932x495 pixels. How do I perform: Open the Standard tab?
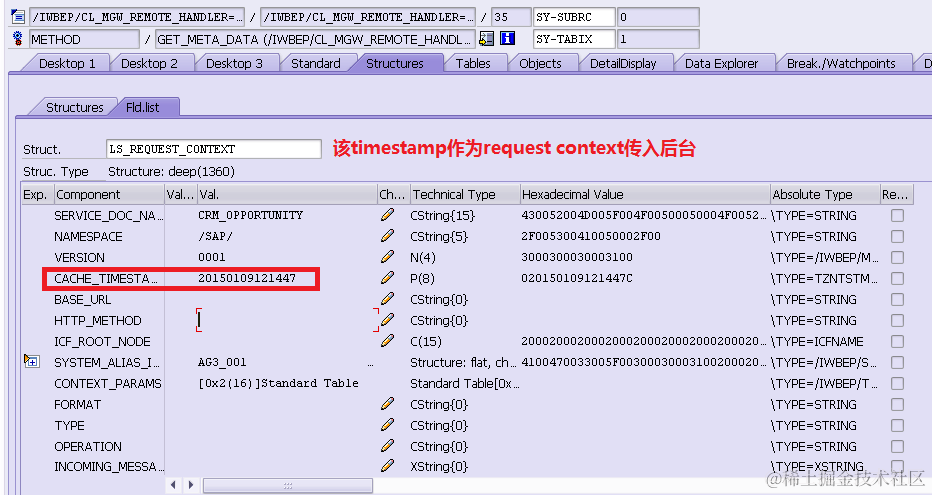[316, 63]
